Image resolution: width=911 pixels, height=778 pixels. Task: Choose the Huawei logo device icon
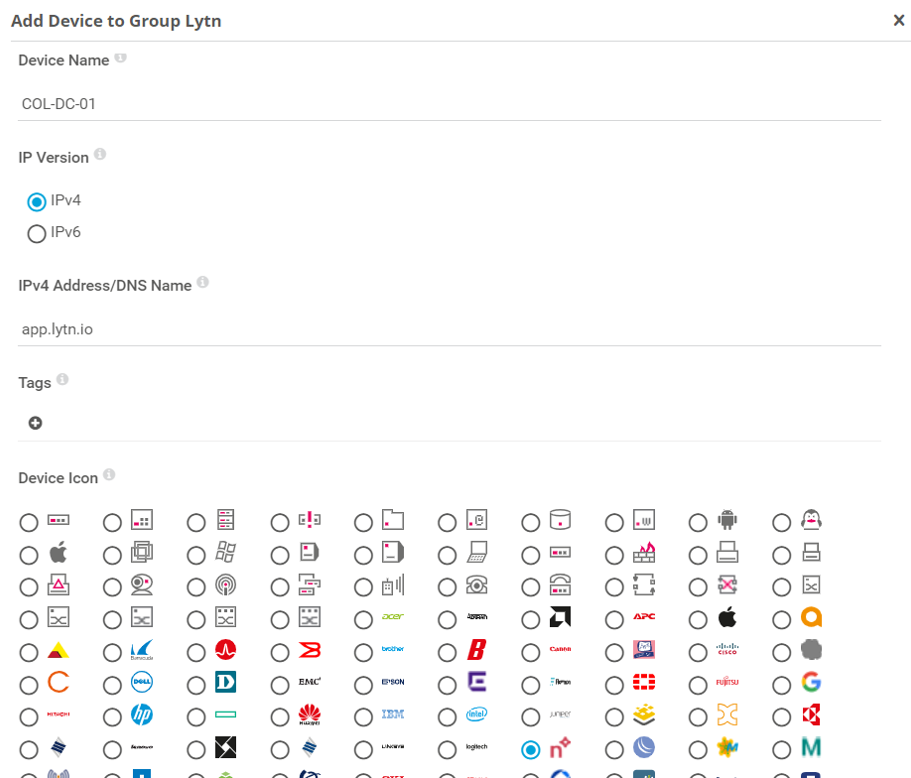pyautogui.click(x=281, y=716)
